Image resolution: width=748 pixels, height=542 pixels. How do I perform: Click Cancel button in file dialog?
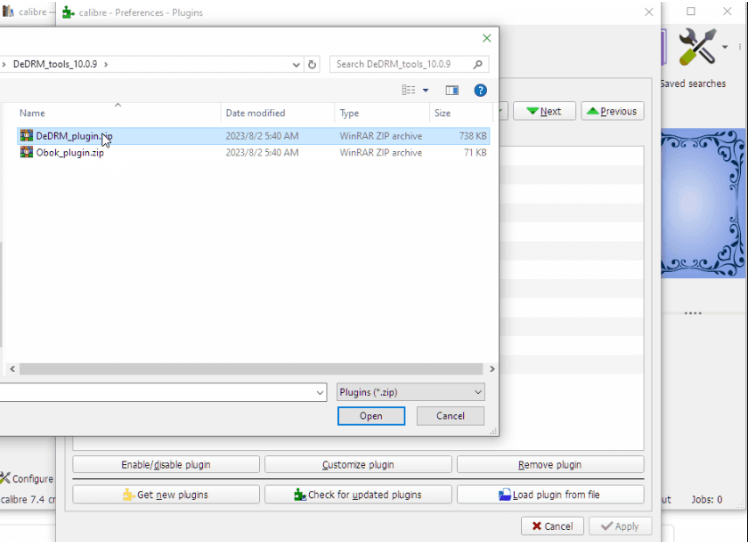point(450,416)
